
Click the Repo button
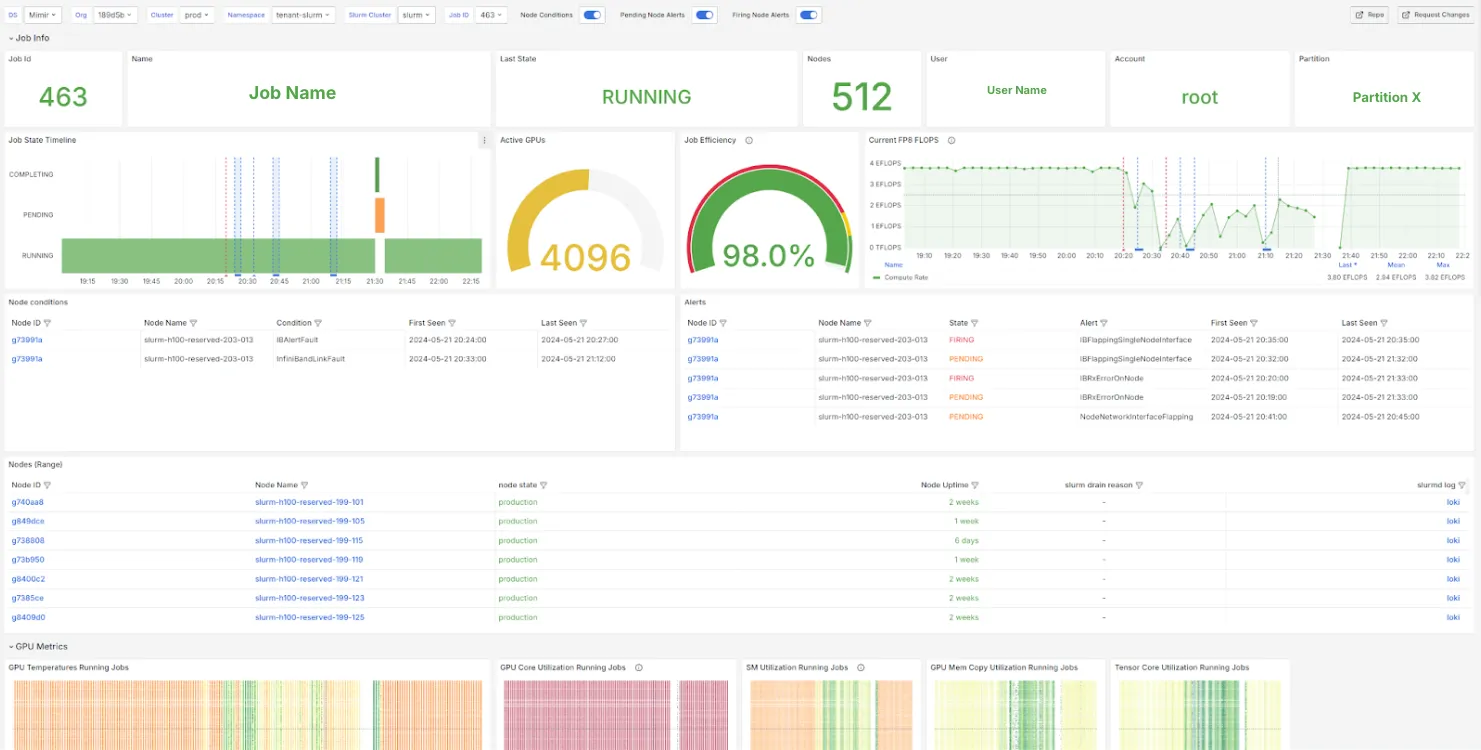(1369, 15)
